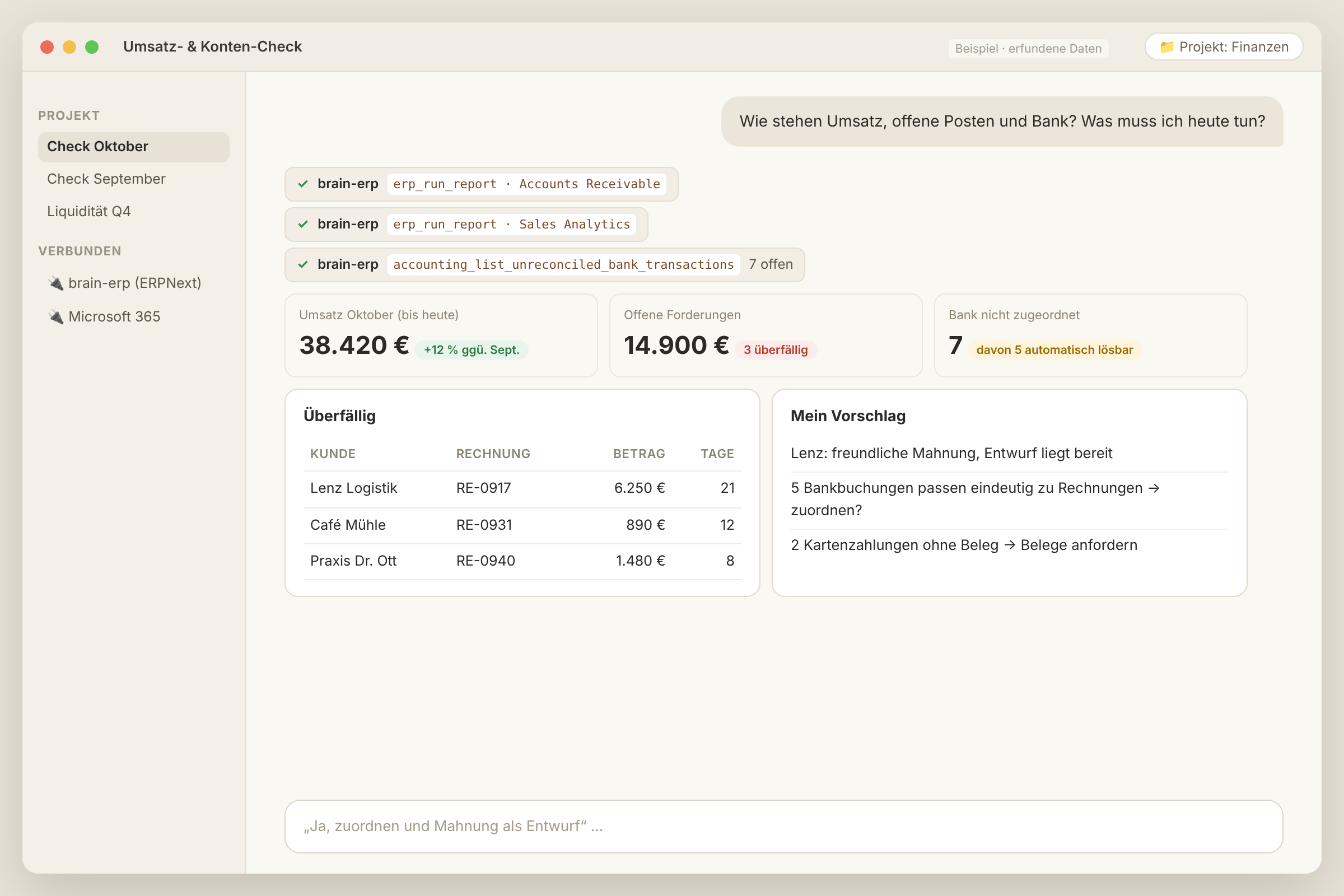Viewport: 1344px width, 896px height.
Task: Open the Check September project item
Action: pos(134,179)
